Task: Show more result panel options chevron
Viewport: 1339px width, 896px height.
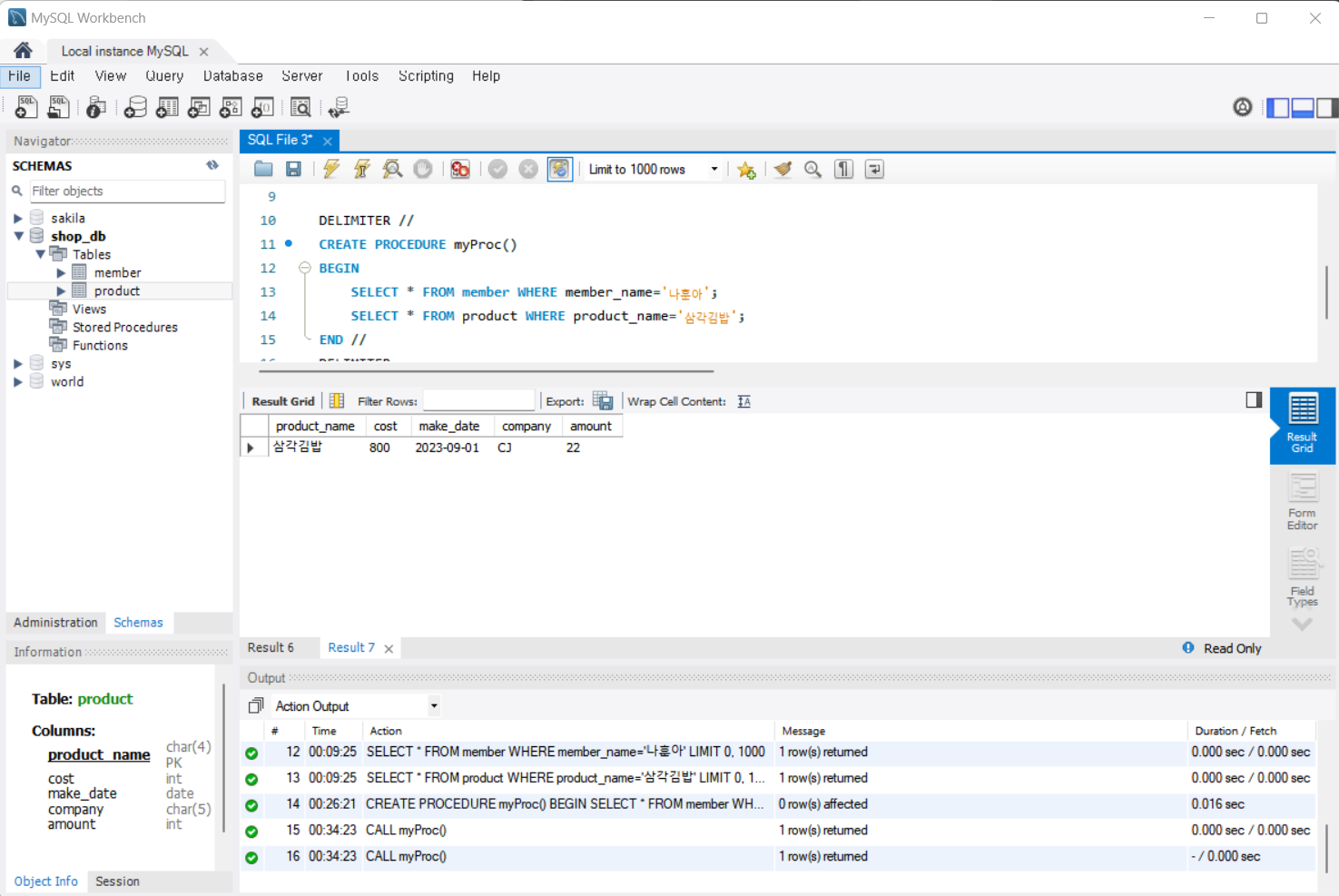Action: click(1302, 625)
